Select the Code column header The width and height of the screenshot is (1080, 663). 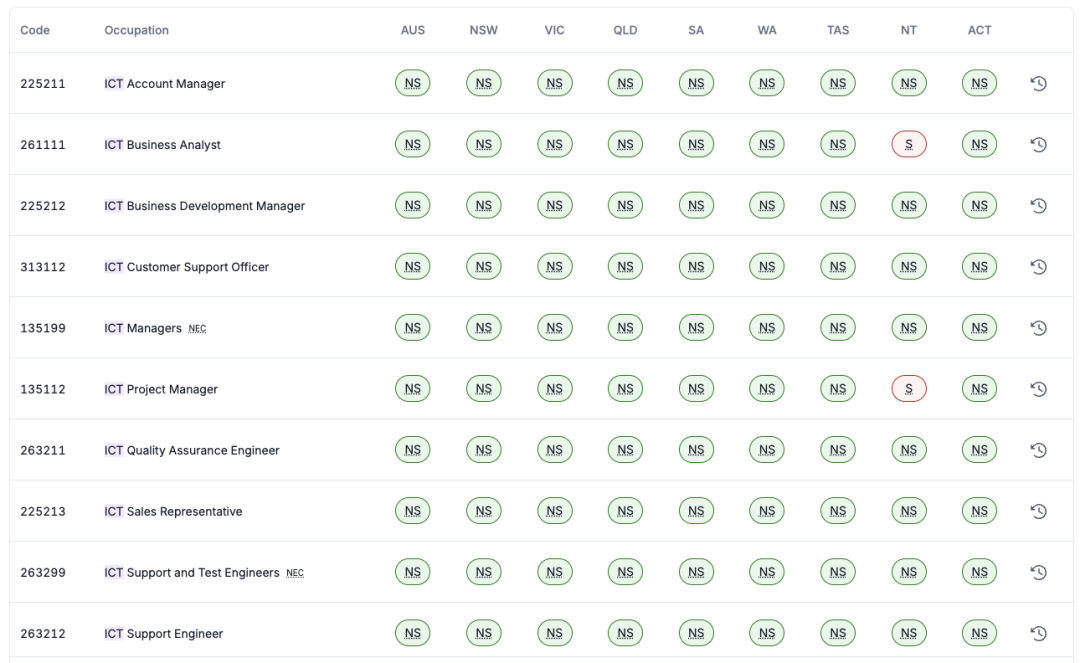pyautogui.click(x=35, y=30)
